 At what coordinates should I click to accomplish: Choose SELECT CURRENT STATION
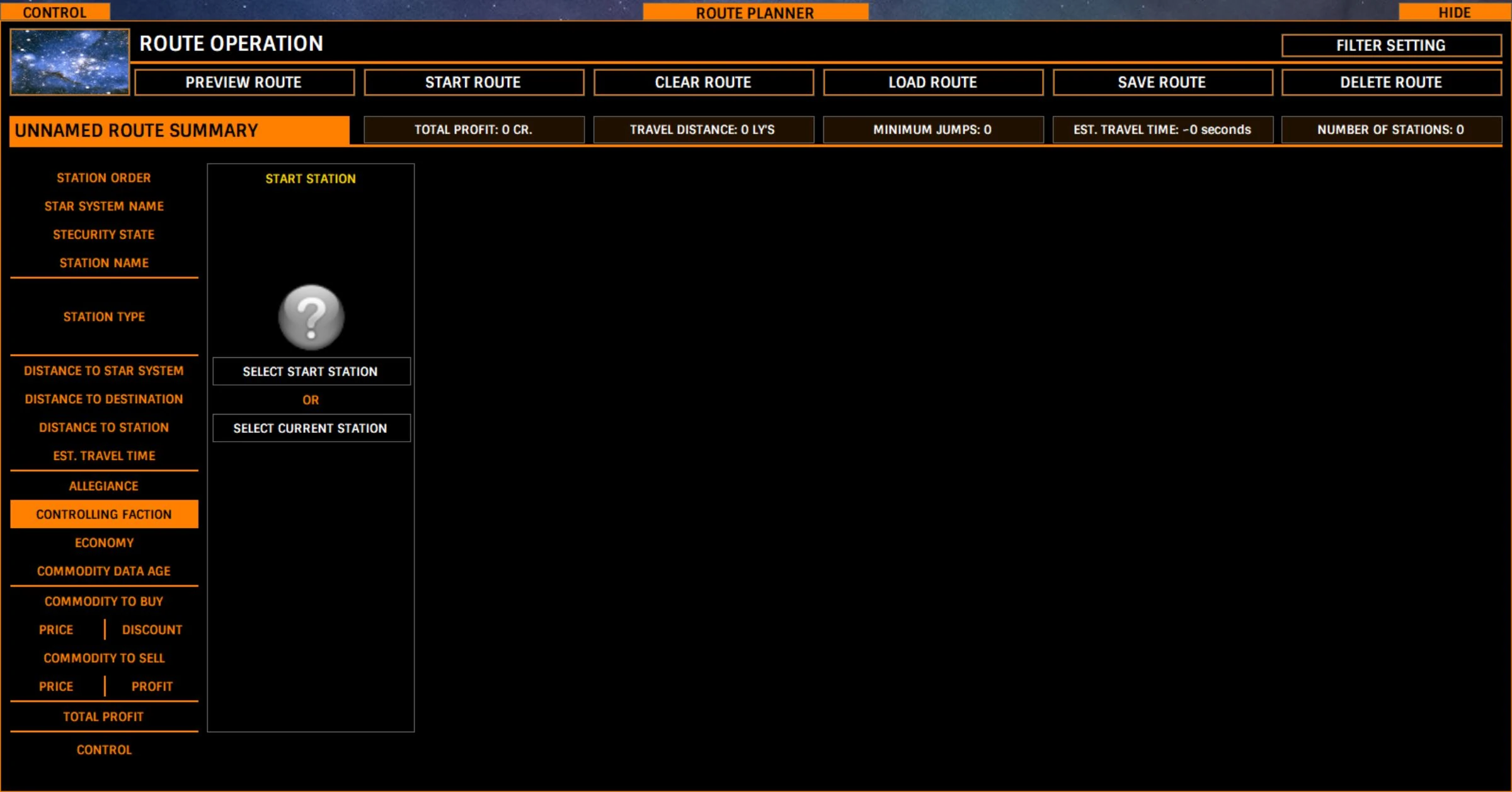coord(311,428)
